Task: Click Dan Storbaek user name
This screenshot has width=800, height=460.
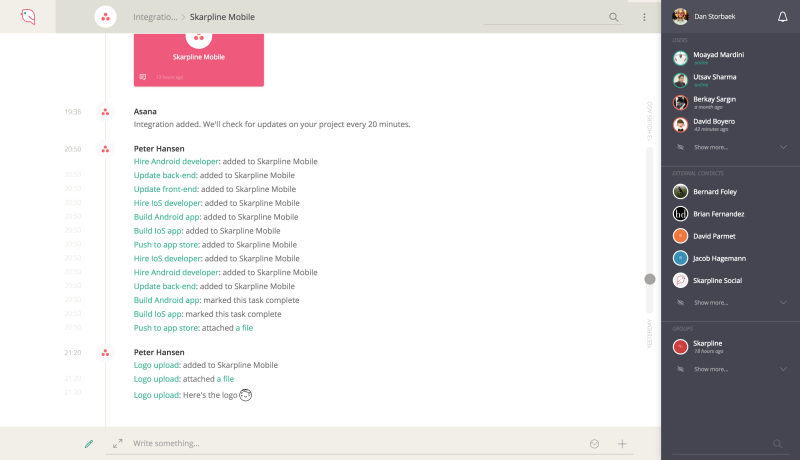Action: click(x=714, y=17)
